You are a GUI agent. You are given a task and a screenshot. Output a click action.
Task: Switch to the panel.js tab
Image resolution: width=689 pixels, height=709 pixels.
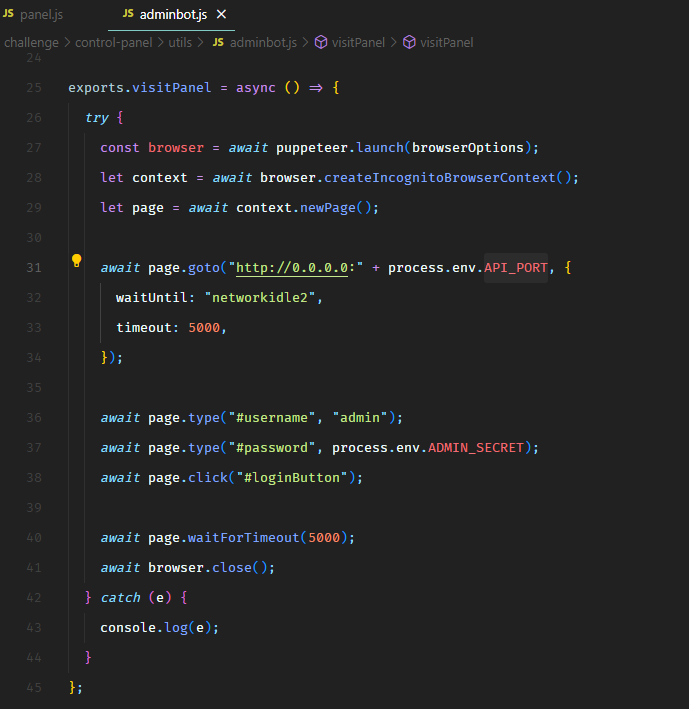42,14
